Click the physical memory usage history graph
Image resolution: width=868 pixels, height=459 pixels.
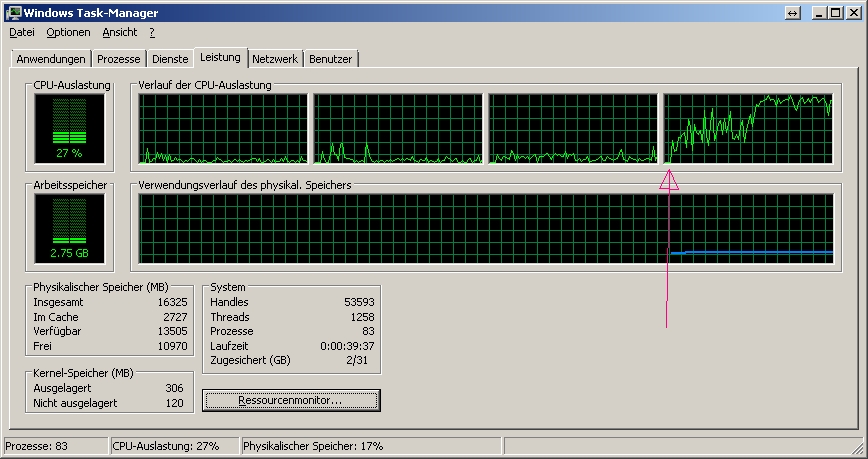pos(486,229)
